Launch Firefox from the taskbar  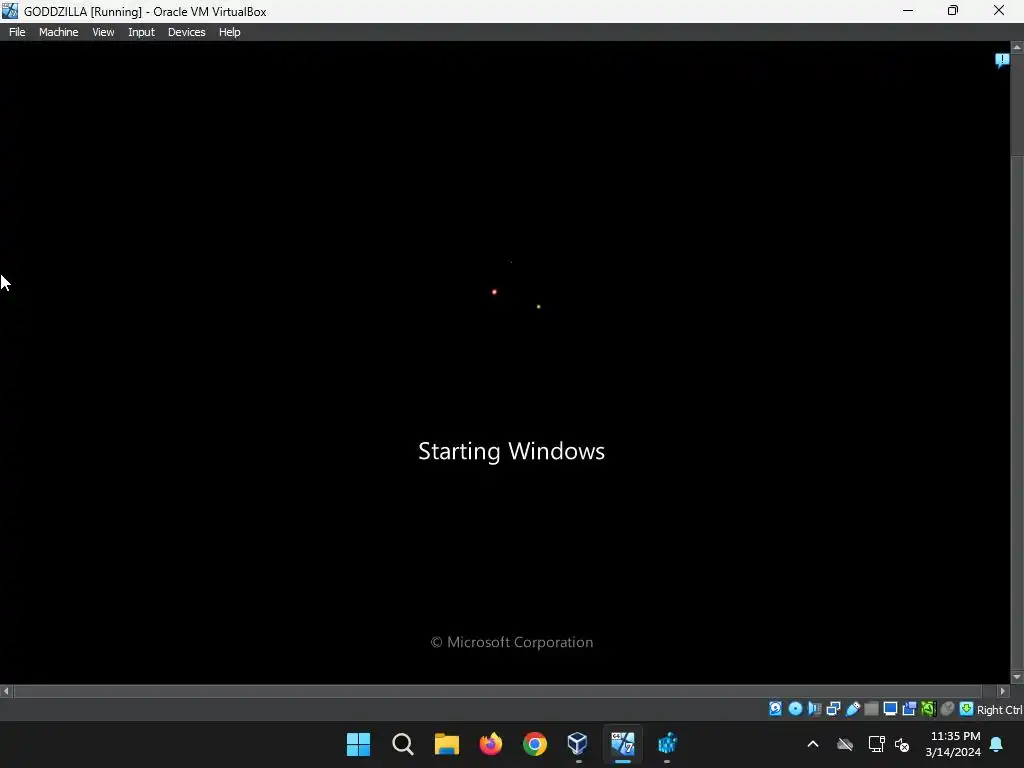coord(490,744)
